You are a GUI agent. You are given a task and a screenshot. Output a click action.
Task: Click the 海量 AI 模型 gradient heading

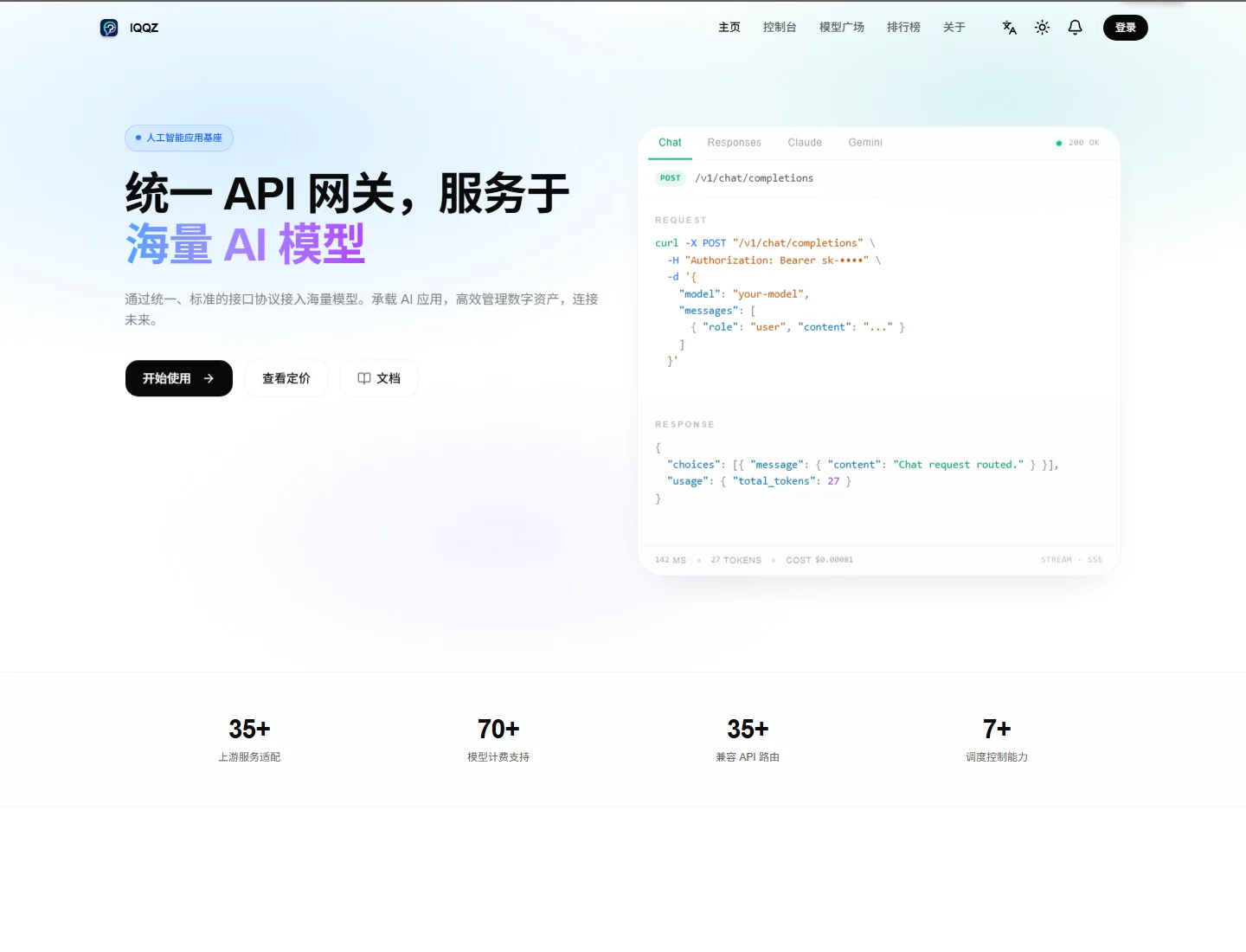246,244
